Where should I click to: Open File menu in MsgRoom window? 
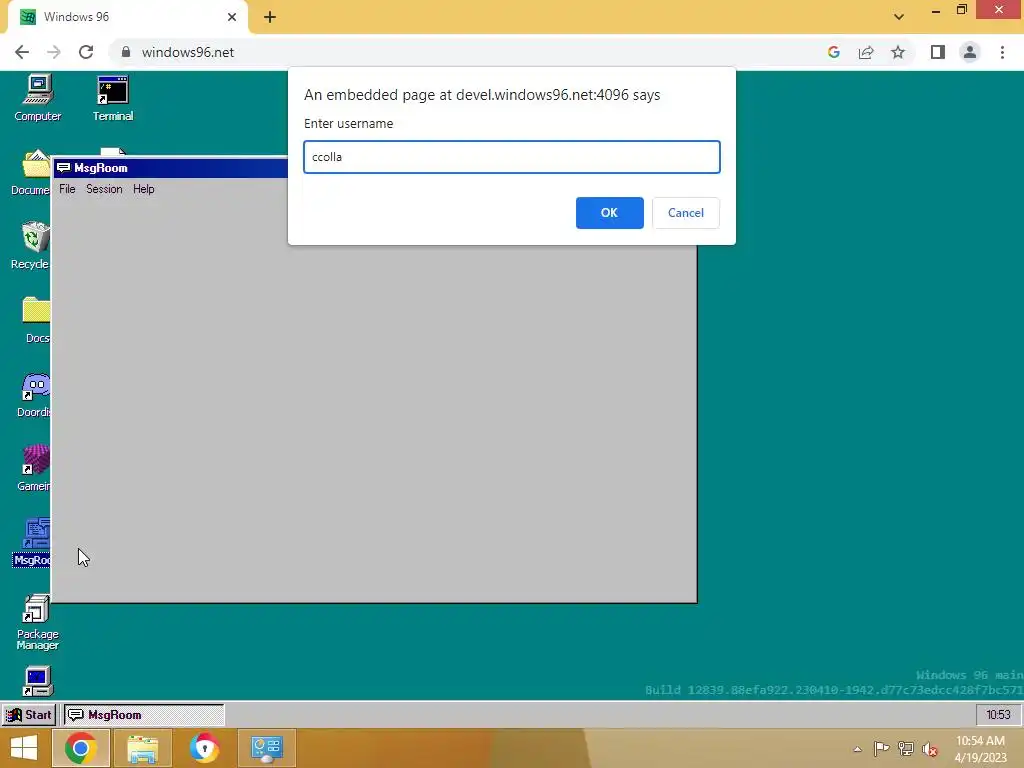(x=67, y=189)
